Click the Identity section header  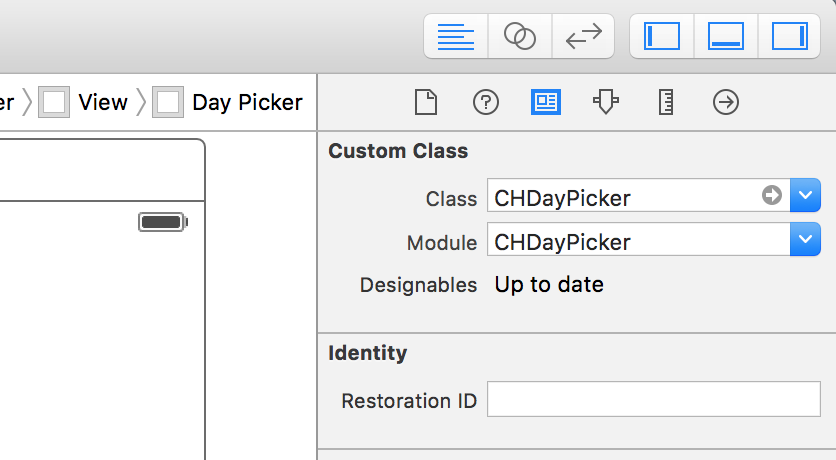pyautogui.click(x=368, y=353)
